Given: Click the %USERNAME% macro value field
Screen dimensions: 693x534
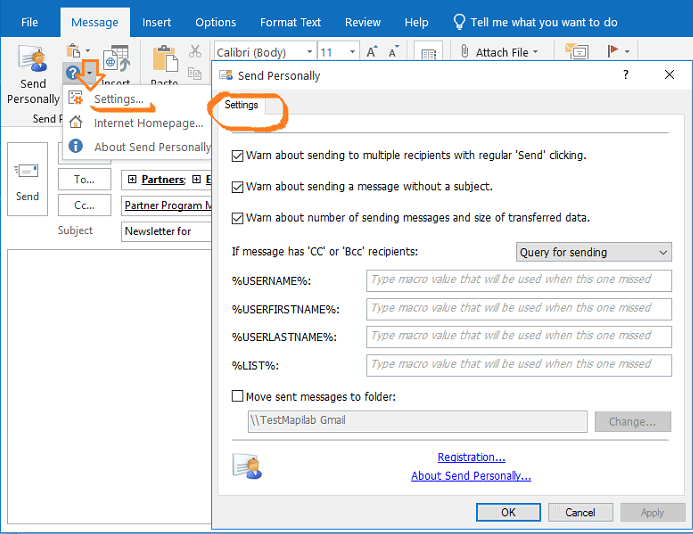Looking at the screenshot, I should pyautogui.click(x=519, y=280).
